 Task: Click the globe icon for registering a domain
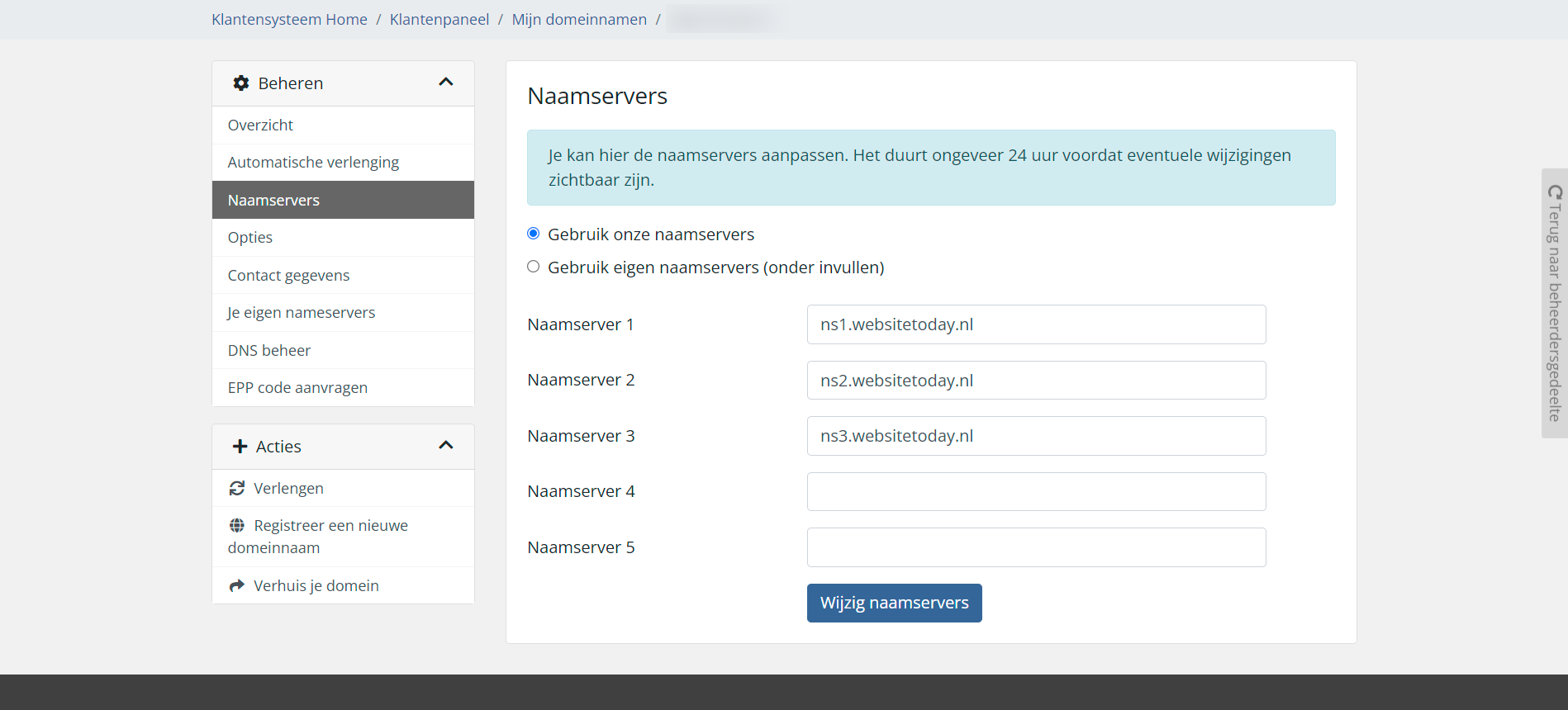(x=237, y=526)
